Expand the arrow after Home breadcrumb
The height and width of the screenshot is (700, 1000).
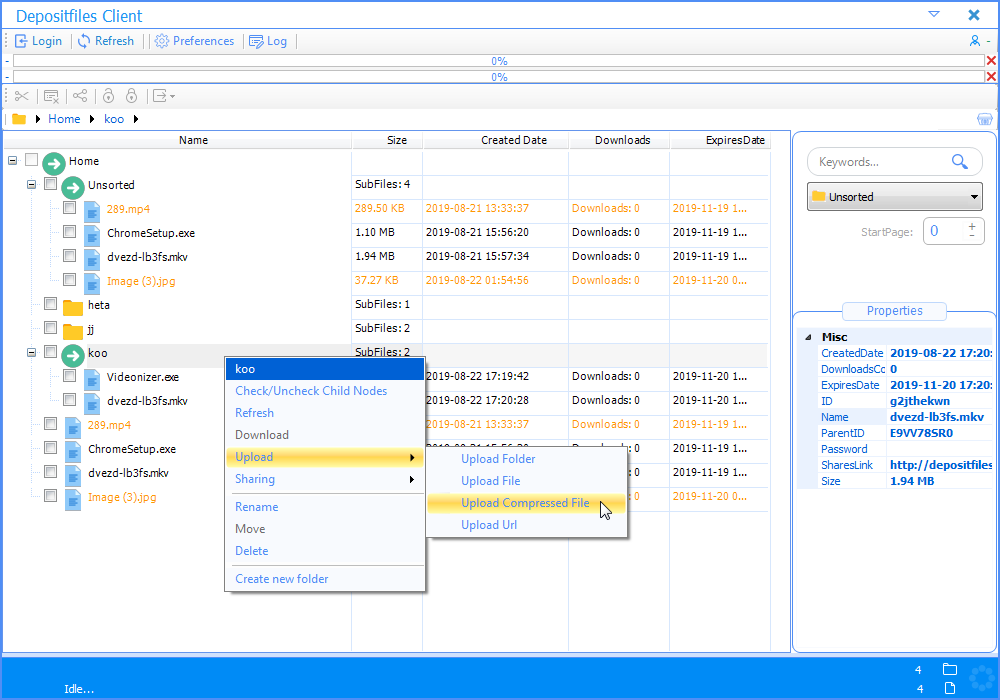(92, 119)
